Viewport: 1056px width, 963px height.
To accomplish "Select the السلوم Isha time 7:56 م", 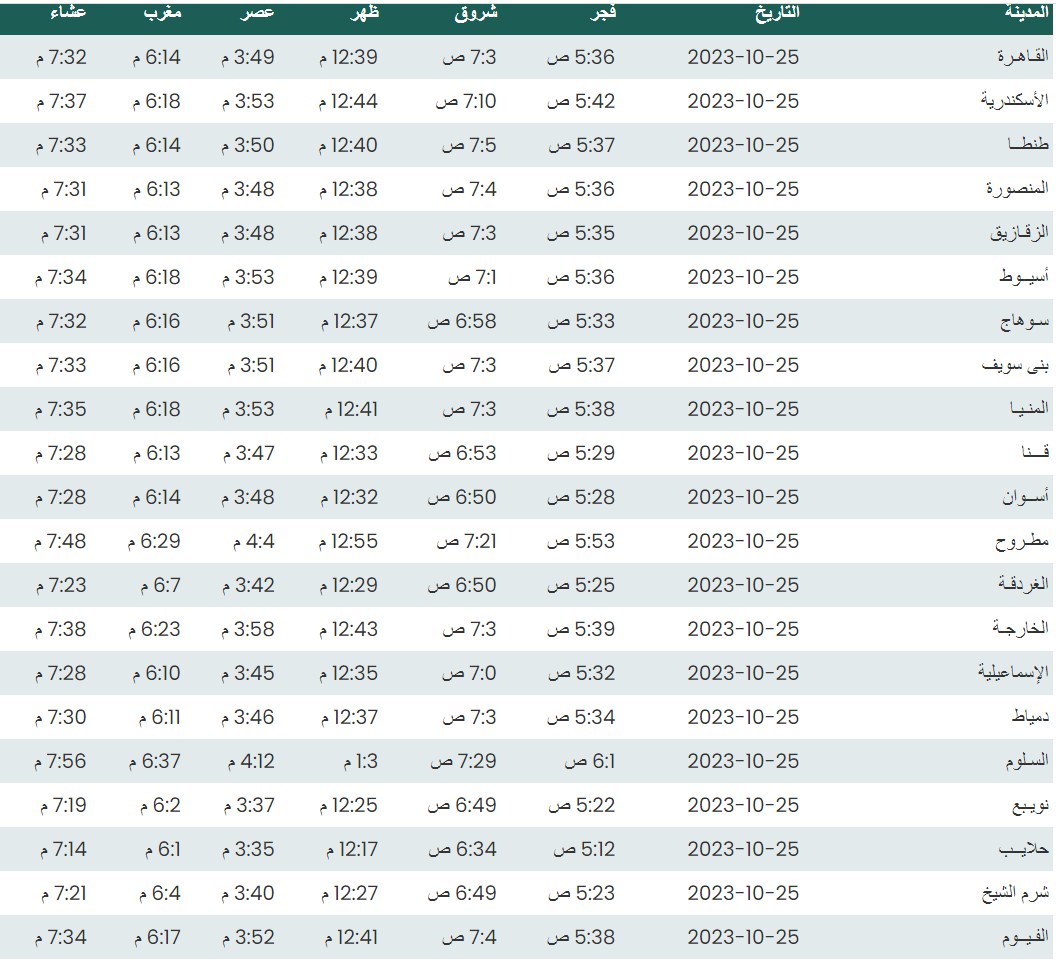I will tap(61, 761).
